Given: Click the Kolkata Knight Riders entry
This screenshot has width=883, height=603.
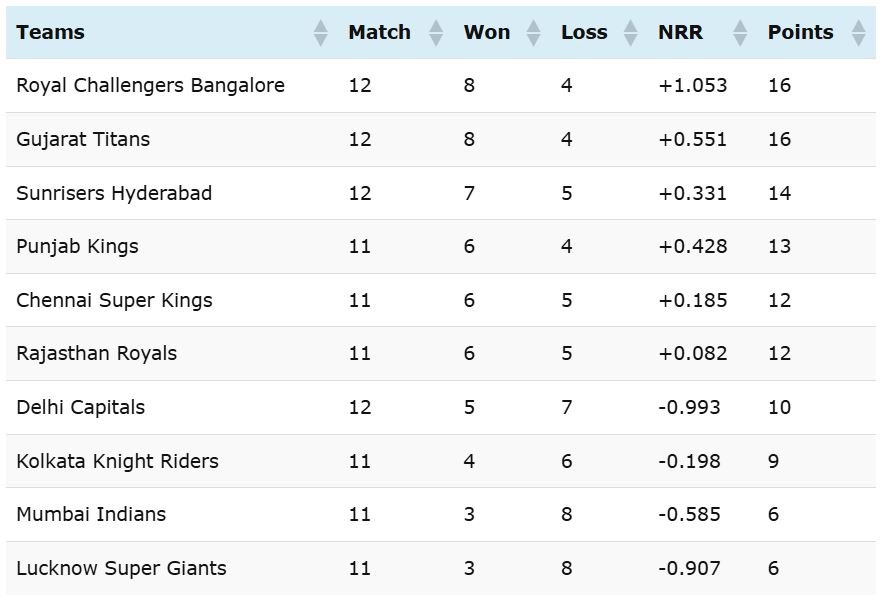Looking at the screenshot, I should click(118, 461).
